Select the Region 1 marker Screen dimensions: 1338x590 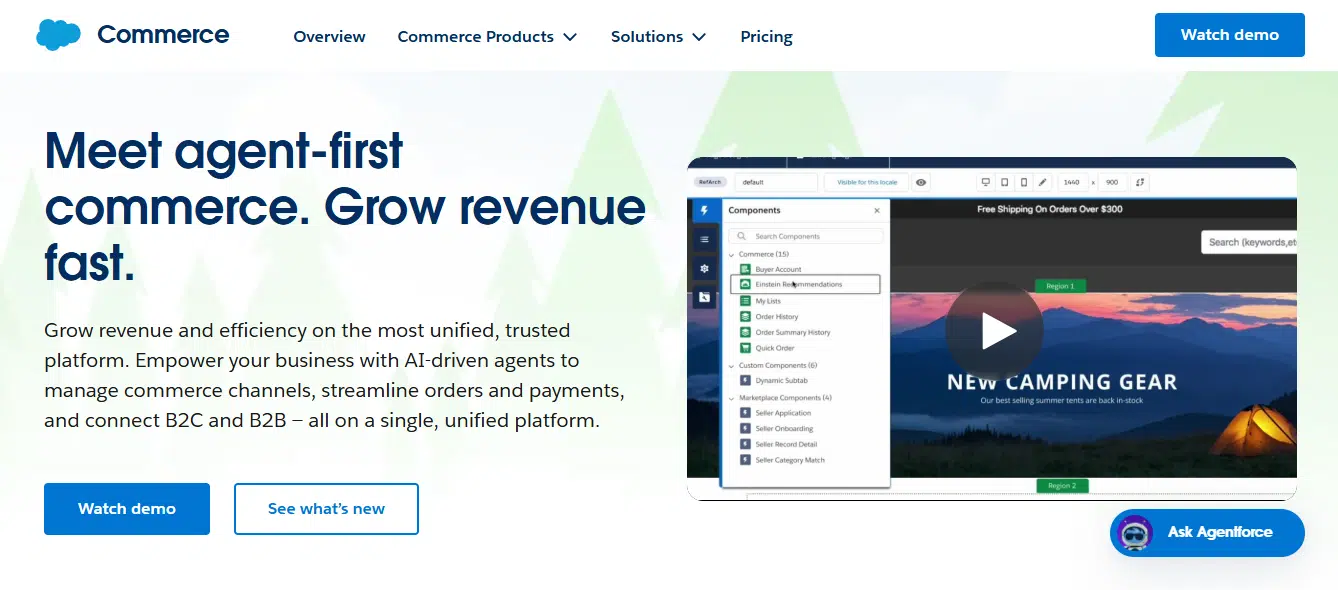pyautogui.click(x=1060, y=286)
